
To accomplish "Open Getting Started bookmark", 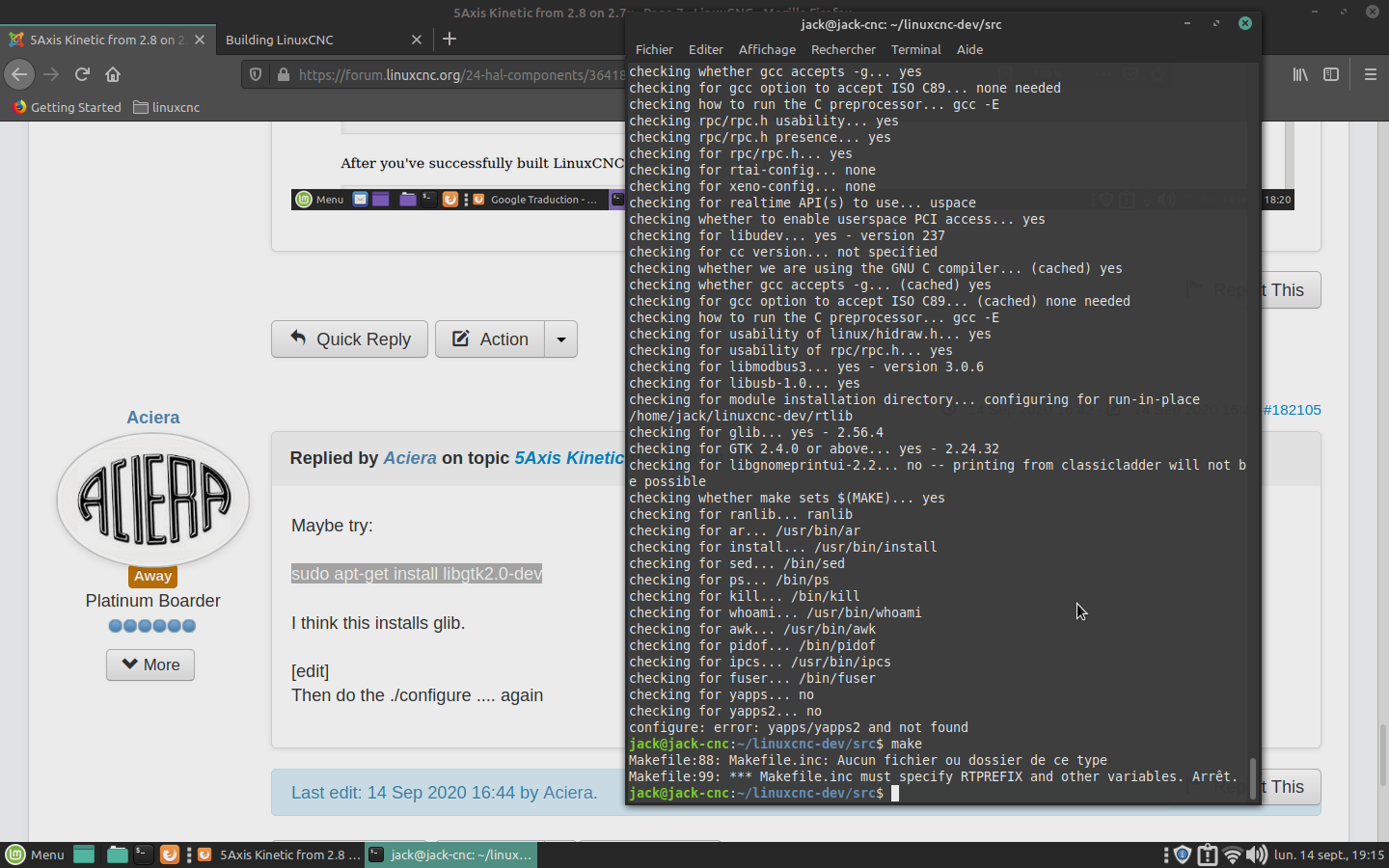I will (x=67, y=107).
